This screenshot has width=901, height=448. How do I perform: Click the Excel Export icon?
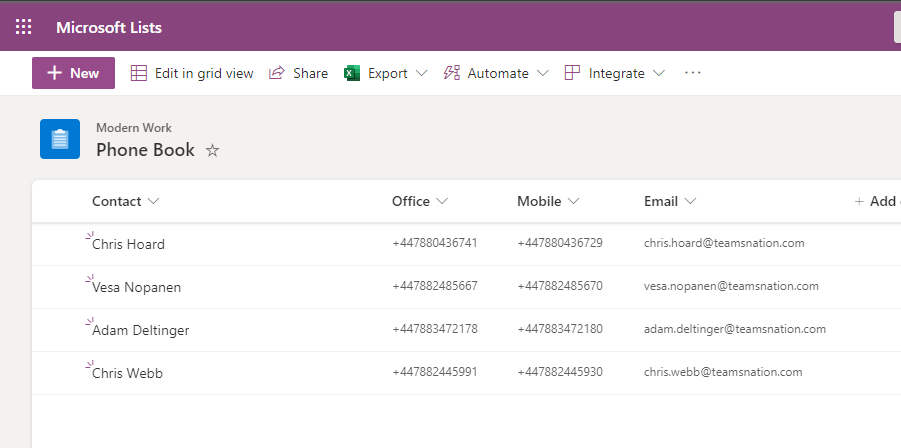pyautogui.click(x=352, y=73)
